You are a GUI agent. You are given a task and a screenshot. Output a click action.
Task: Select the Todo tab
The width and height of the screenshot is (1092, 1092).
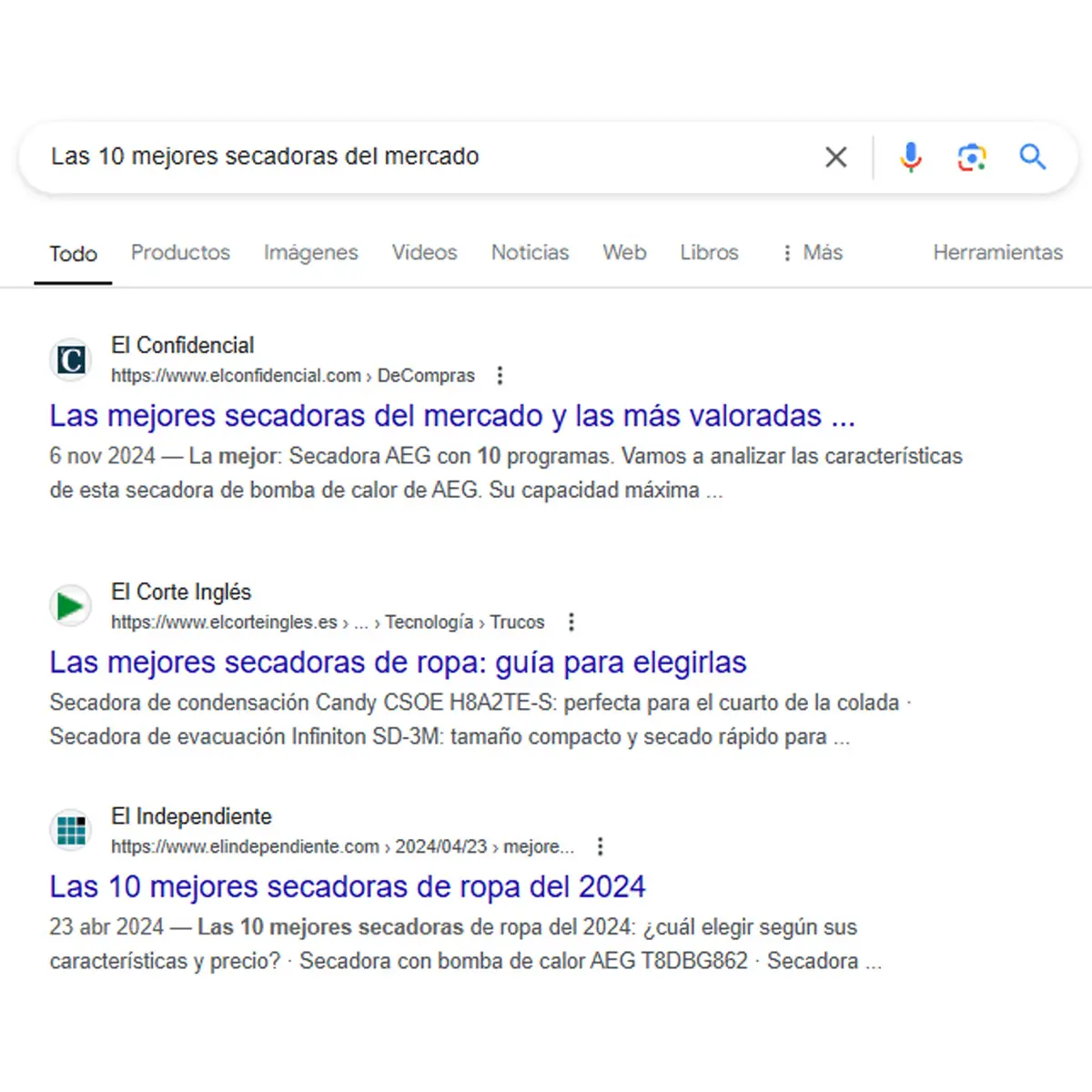click(73, 254)
